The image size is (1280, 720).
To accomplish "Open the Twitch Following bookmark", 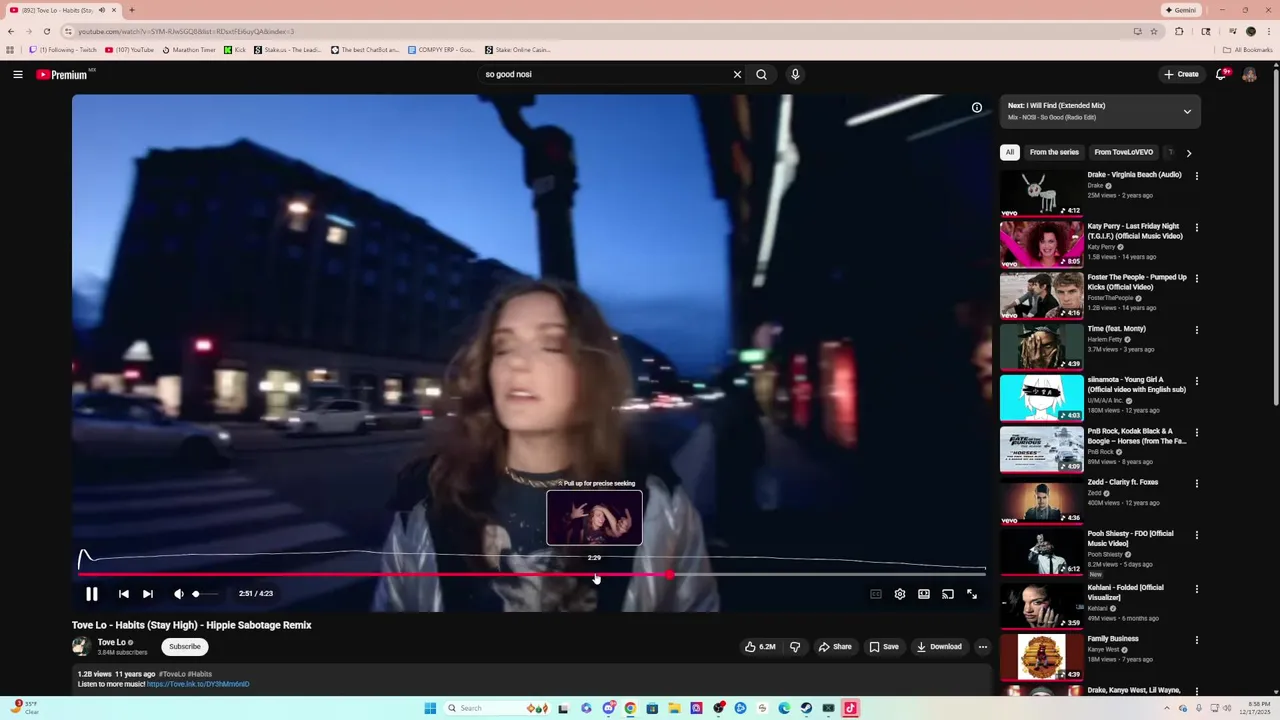I will (63, 49).
